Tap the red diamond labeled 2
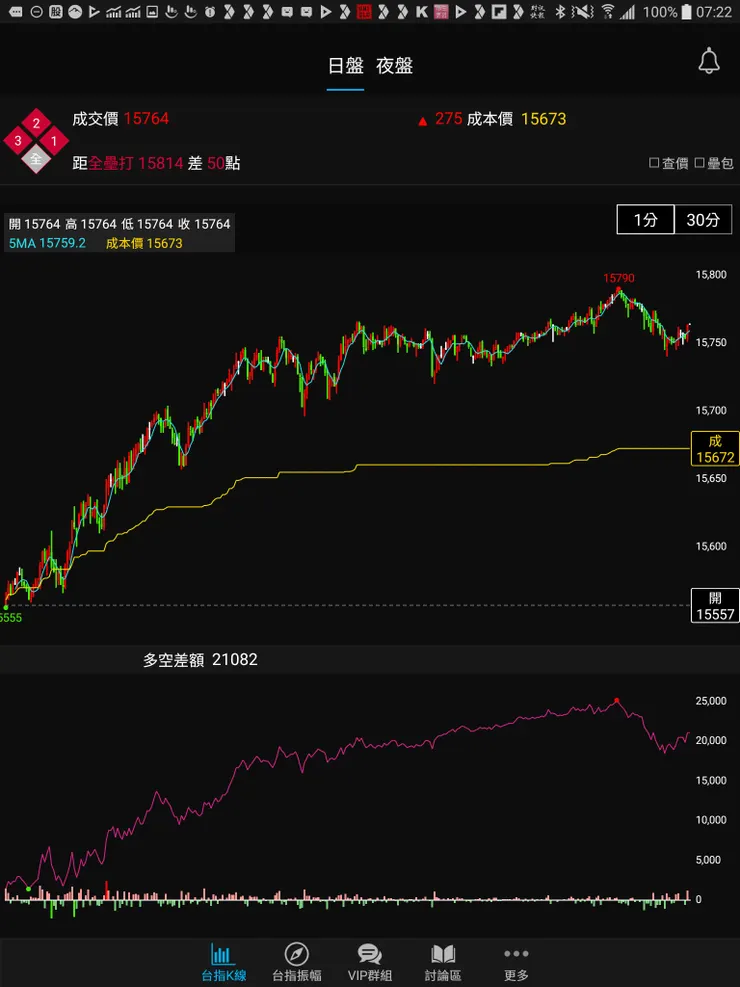 (x=36, y=123)
